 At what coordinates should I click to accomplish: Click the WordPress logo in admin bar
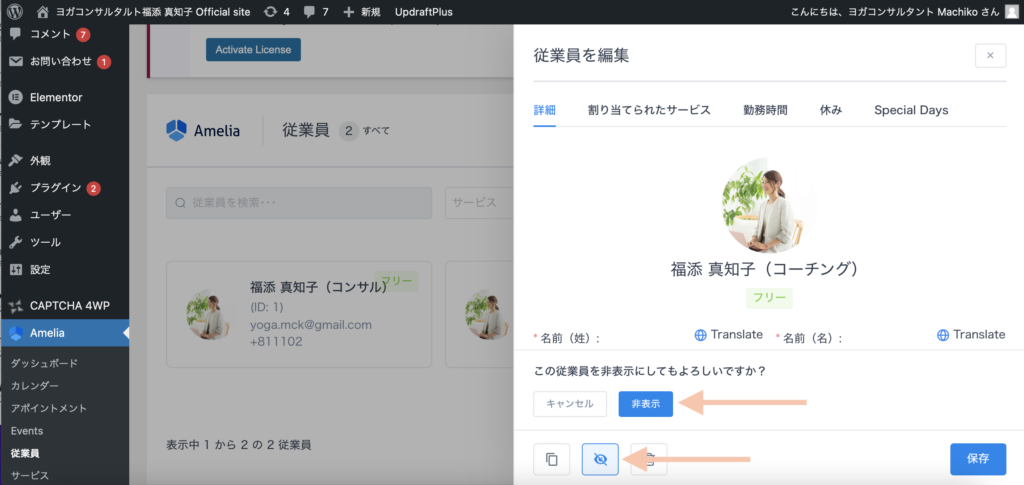[x=14, y=12]
